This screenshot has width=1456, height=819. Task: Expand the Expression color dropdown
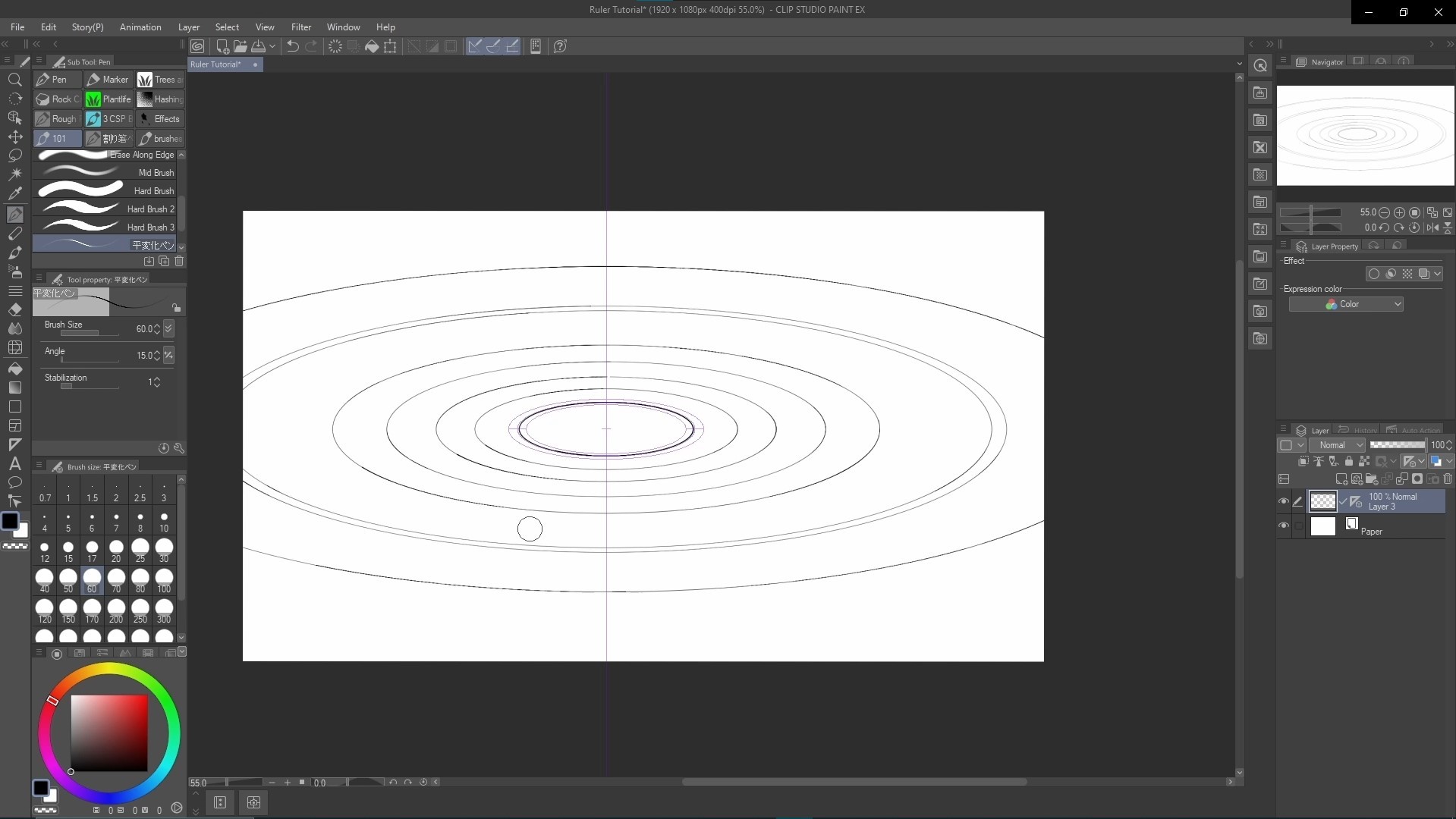(1346, 304)
